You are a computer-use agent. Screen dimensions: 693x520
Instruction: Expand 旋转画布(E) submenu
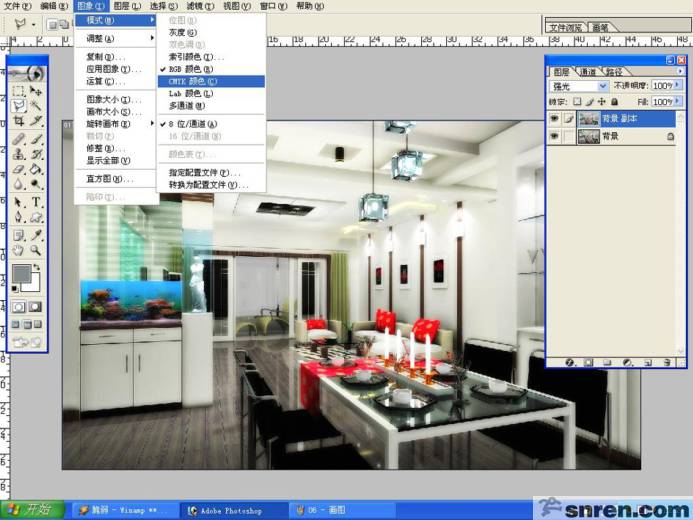pos(116,124)
